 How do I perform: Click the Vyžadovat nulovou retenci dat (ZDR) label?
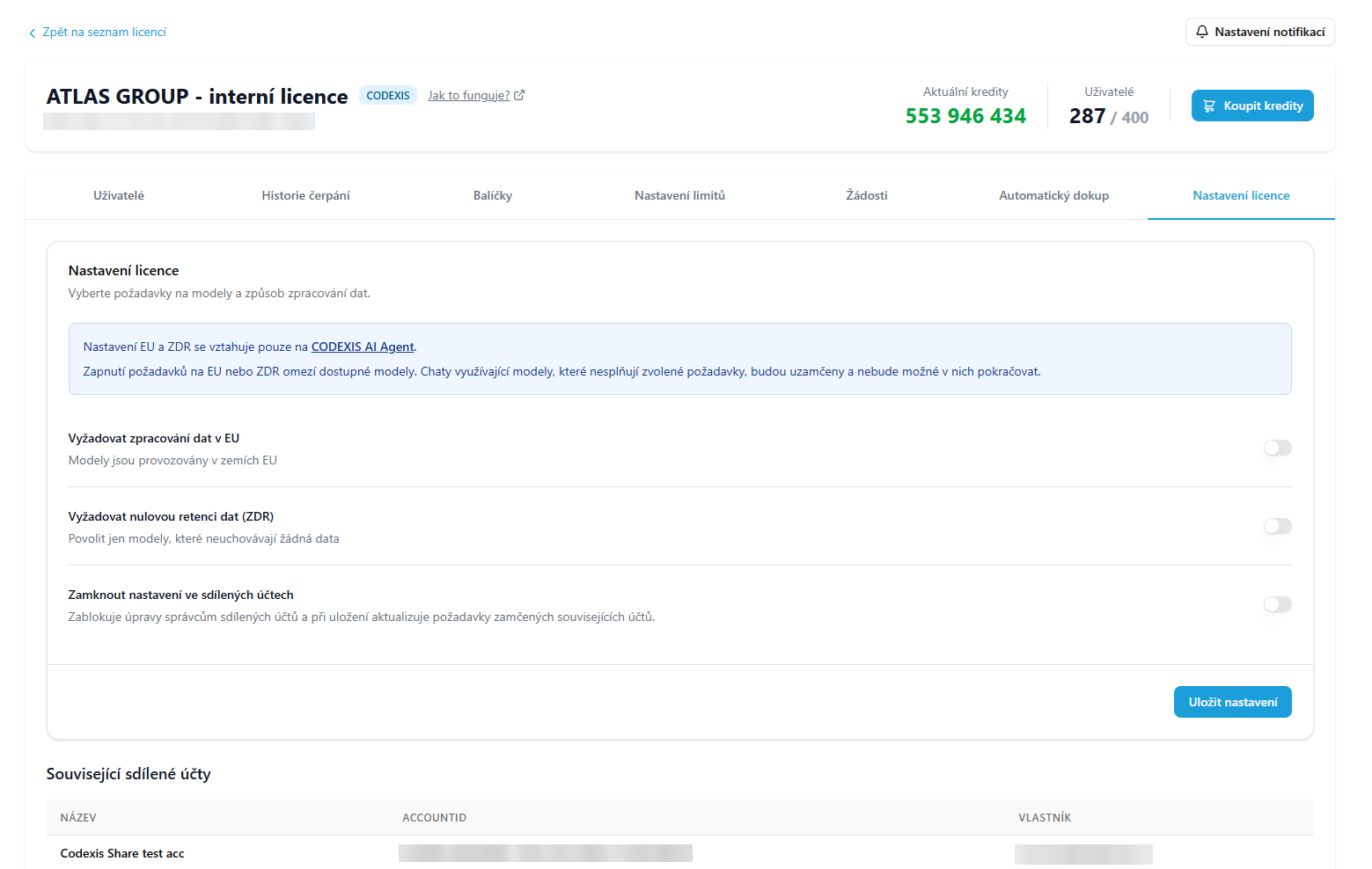pos(171,516)
